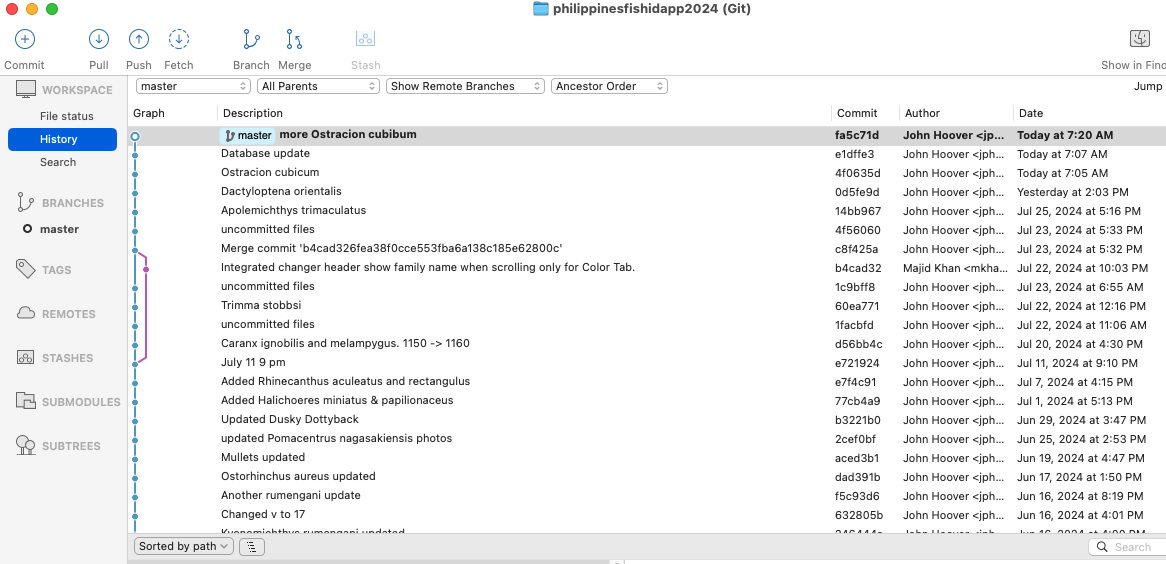
Task: Click the Merge toolbar icon
Action: click(x=294, y=39)
